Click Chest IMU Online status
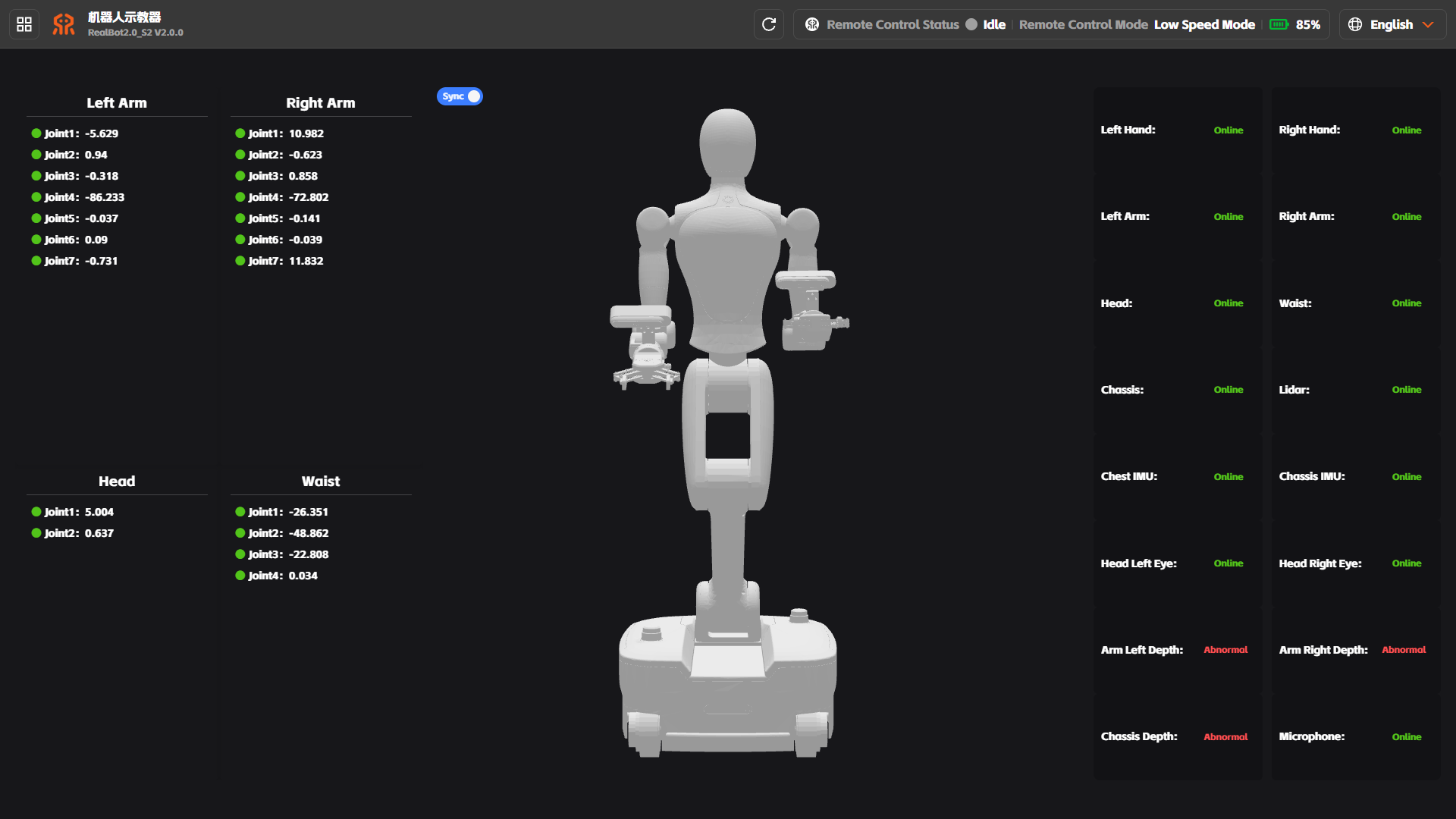 [x=1228, y=477]
